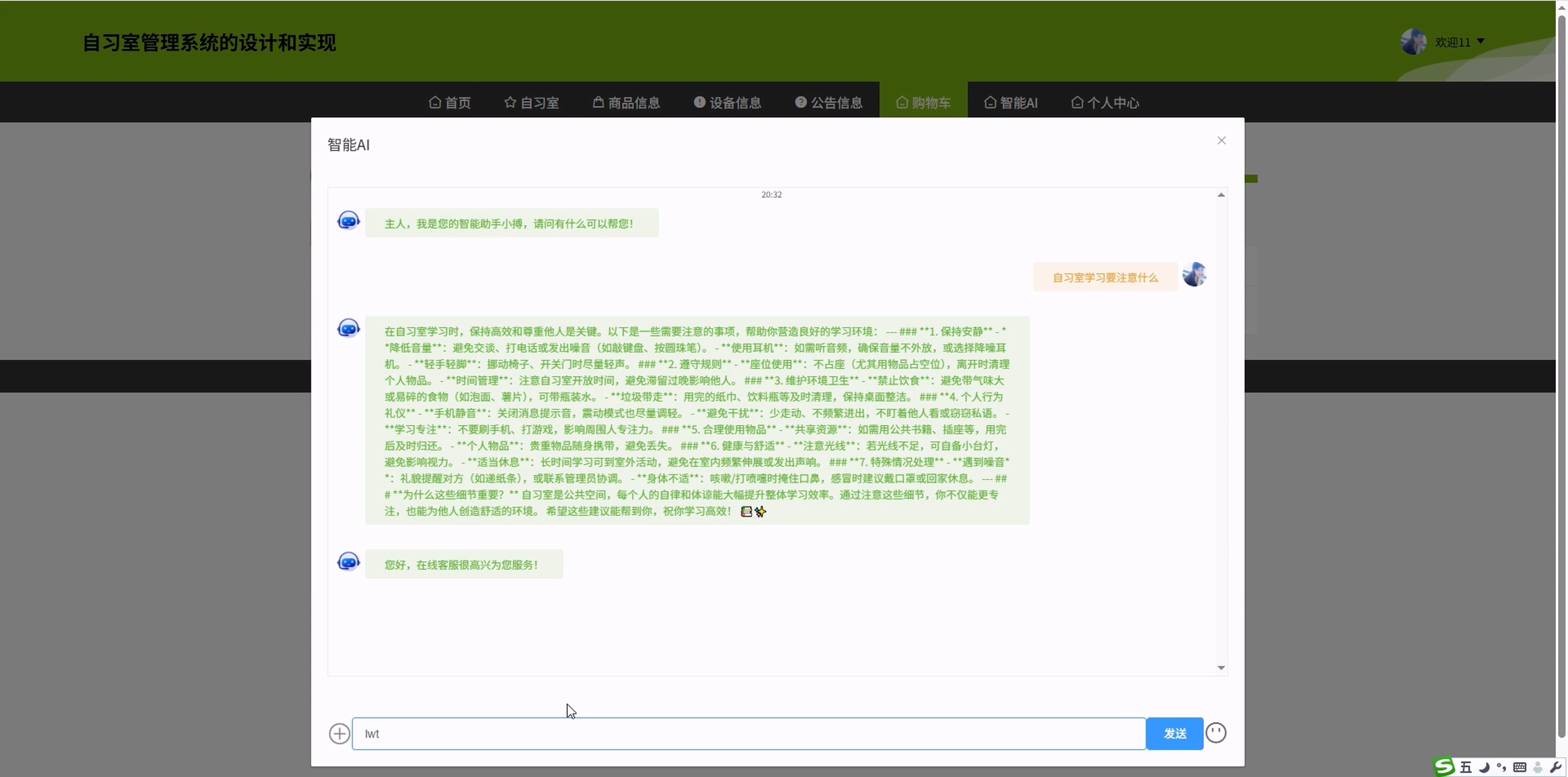Screen dimensions: 1568x777
Task: Expand the 欢迎11 user dropdown arrow
Action: [1481, 42]
